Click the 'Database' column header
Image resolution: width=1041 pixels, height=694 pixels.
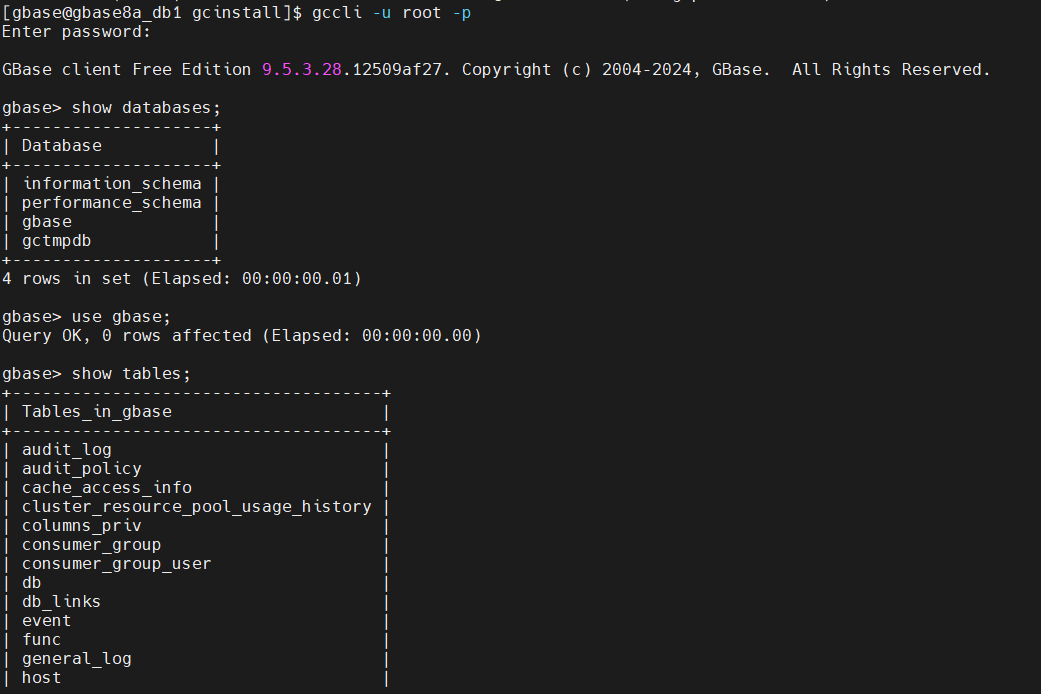point(62,145)
